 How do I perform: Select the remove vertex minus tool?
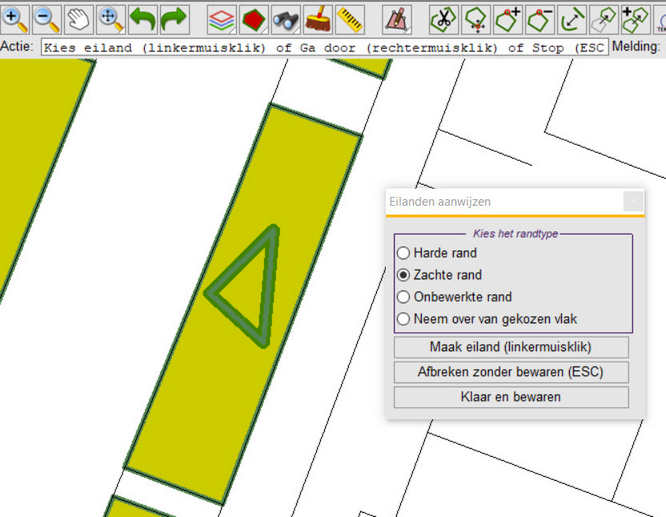pyautogui.click(x=539, y=20)
